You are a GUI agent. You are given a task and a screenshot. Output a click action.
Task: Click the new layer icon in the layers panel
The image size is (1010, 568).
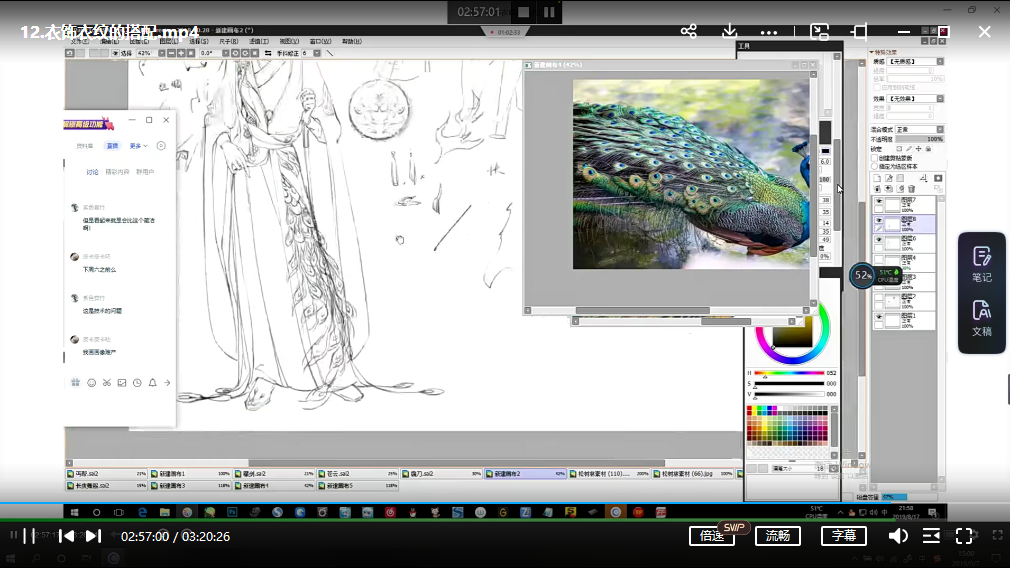[877, 178]
